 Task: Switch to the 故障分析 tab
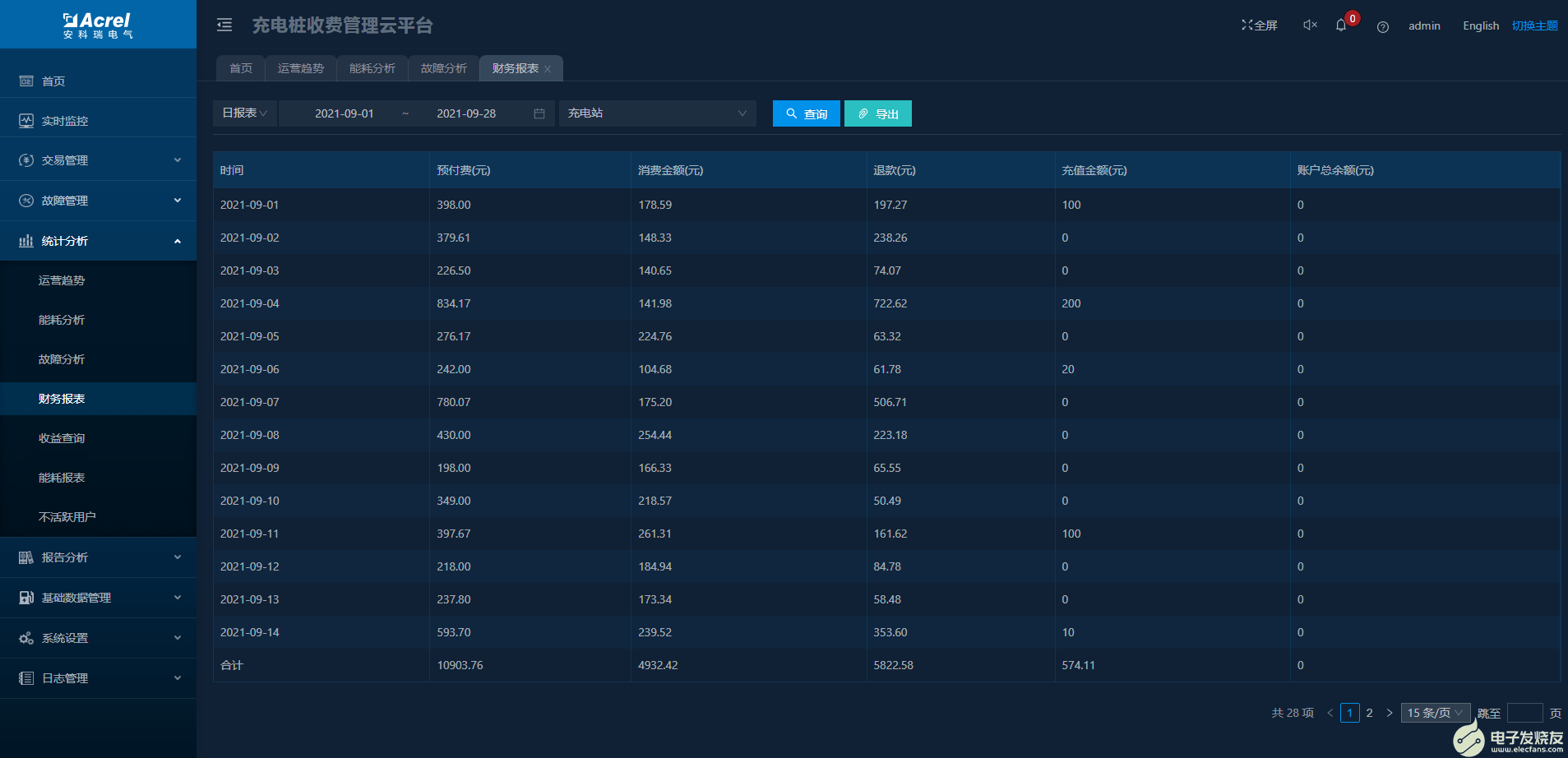click(x=444, y=68)
